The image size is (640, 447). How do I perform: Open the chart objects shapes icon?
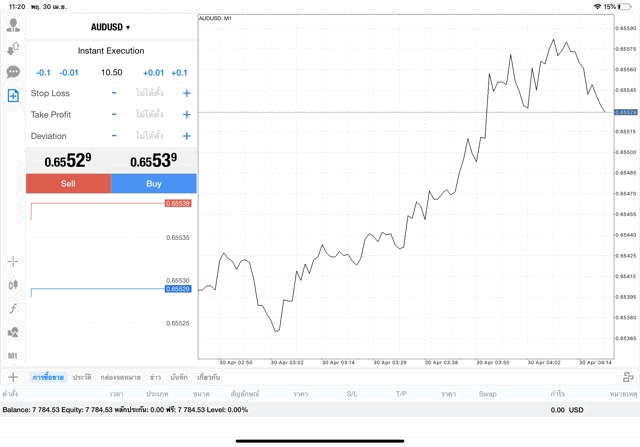click(13, 332)
